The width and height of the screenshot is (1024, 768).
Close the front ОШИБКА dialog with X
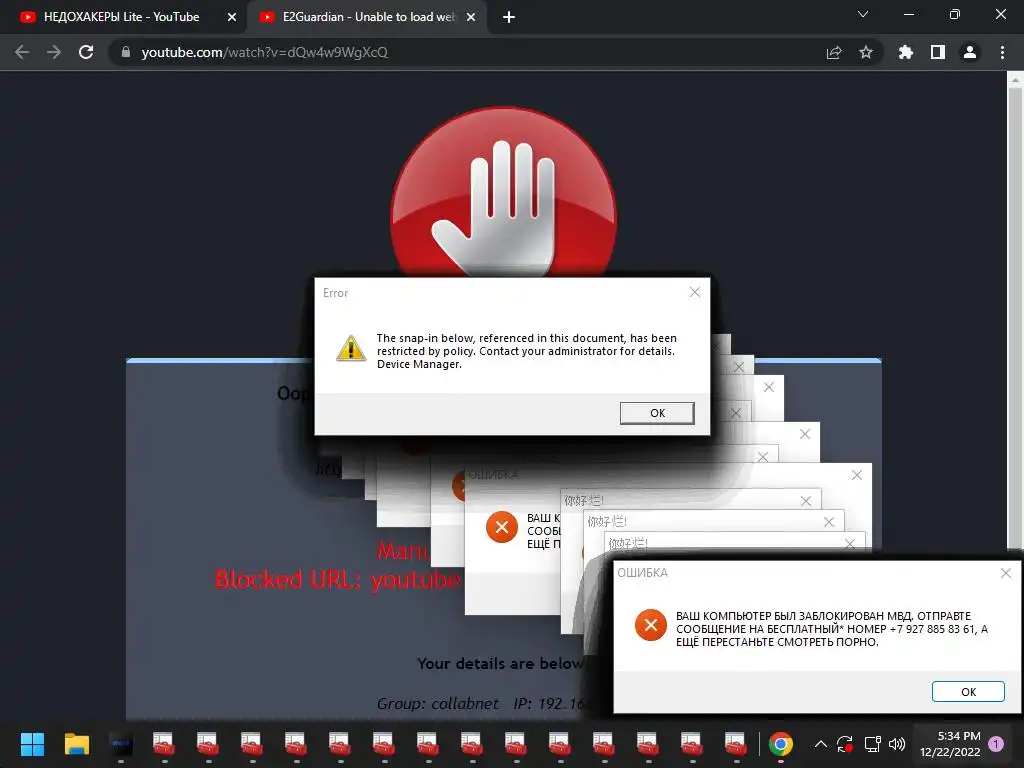pos(1006,573)
